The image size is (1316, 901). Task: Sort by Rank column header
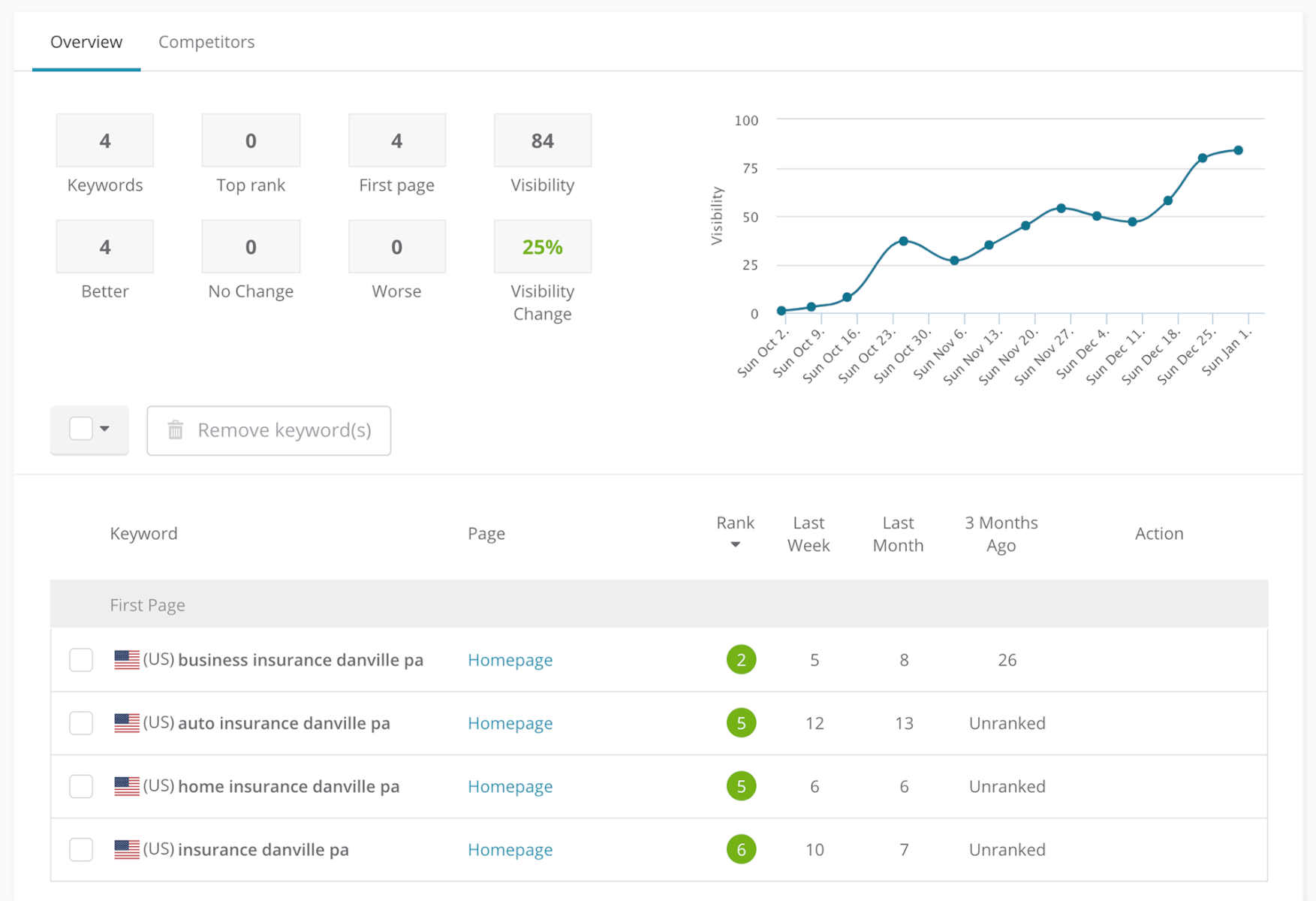[x=735, y=523]
